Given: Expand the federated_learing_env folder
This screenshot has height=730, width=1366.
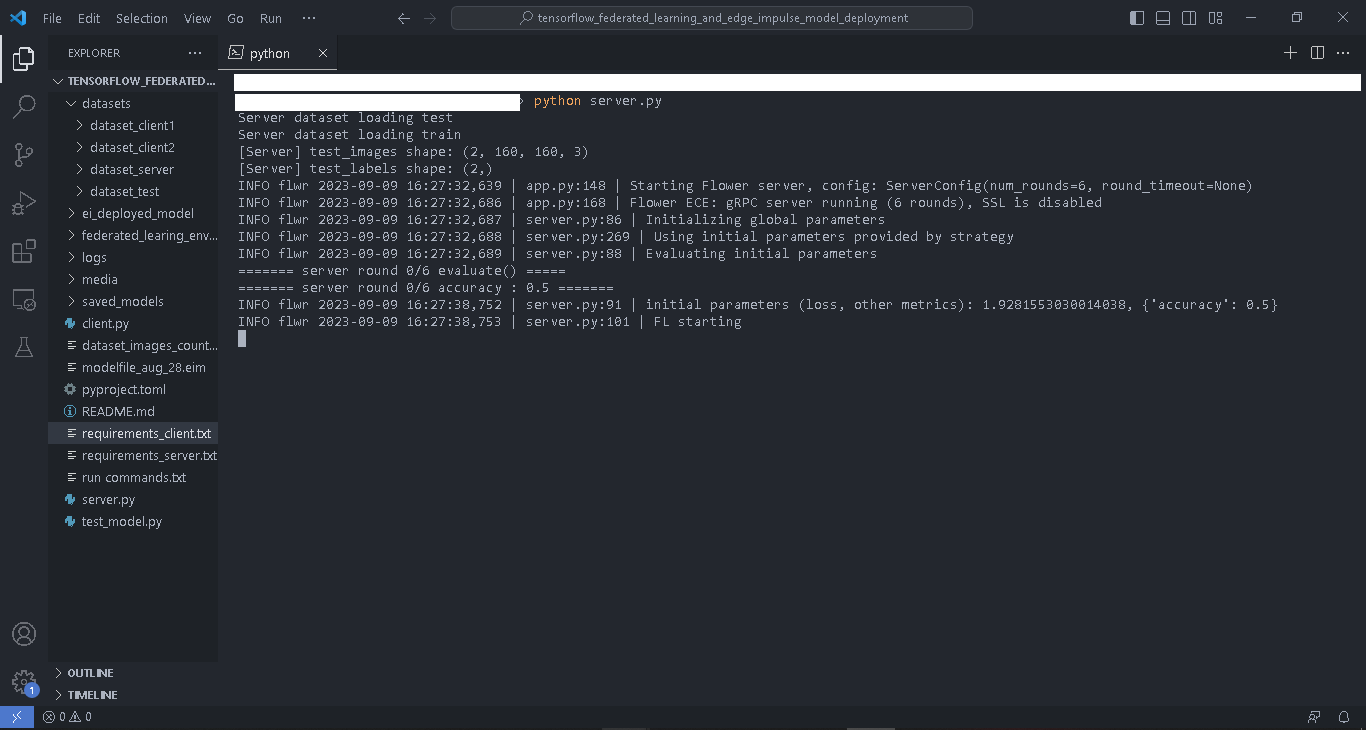Looking at the screenshot, I should 133,235.
